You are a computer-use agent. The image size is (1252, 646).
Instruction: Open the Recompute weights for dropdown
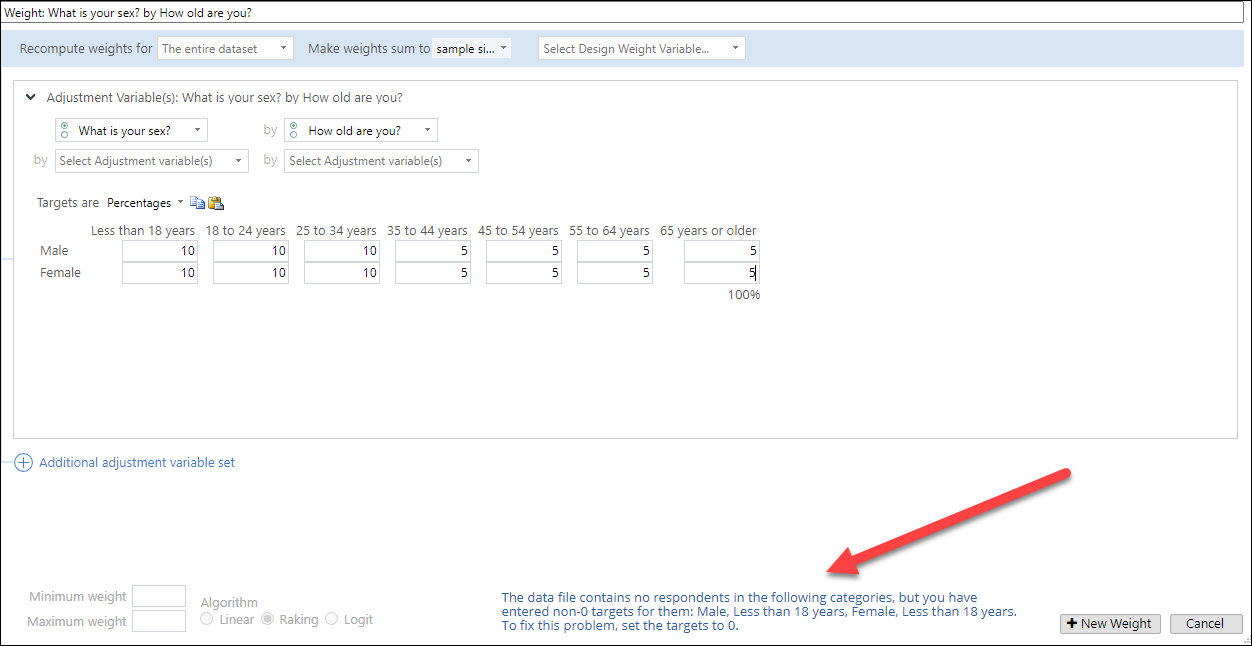click(225, 48)
